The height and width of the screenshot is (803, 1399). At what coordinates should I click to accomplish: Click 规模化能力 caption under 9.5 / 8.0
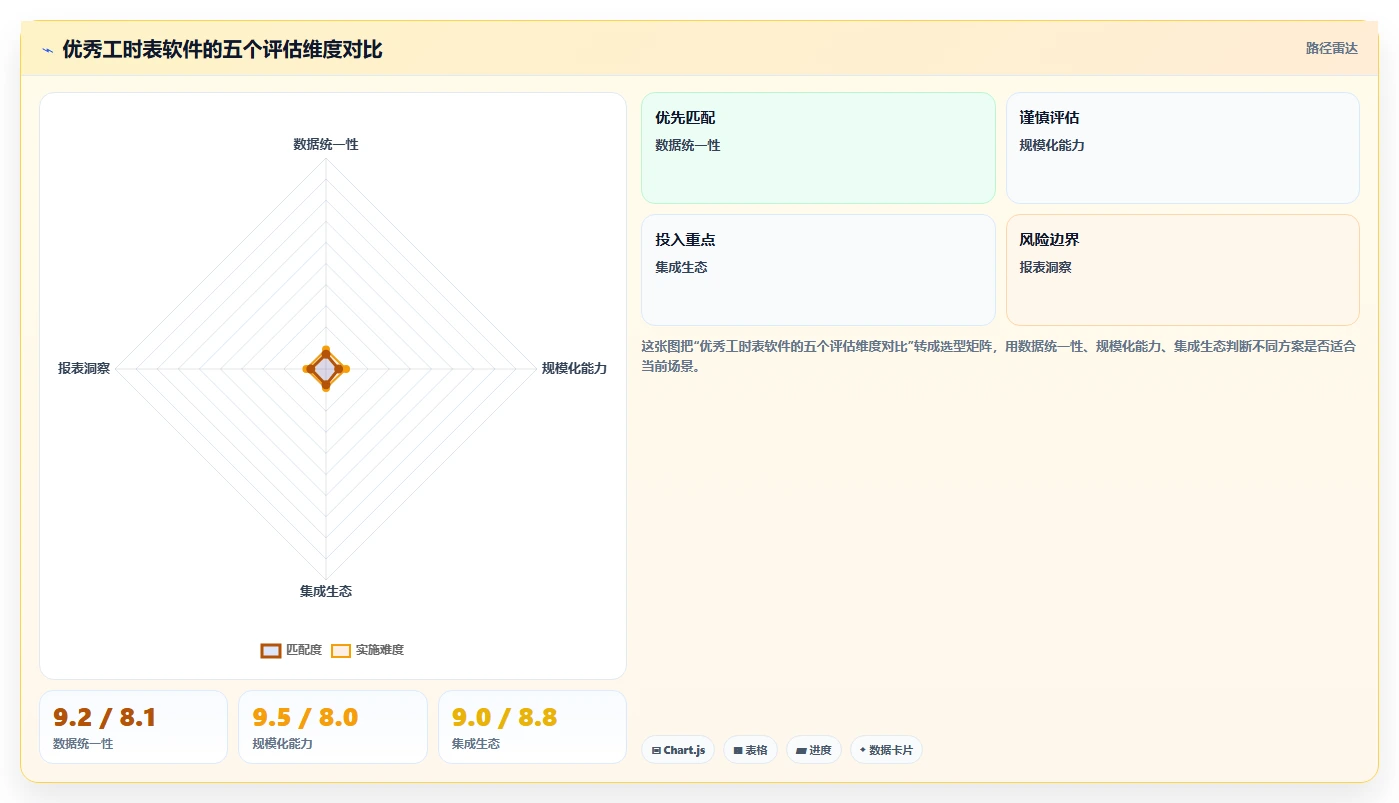tap(282, 744)
